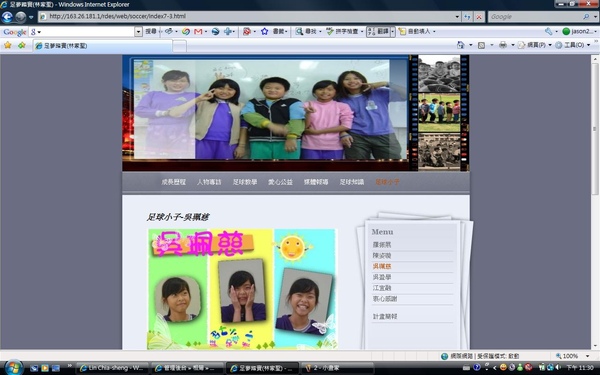Select the fourth Menu sidebar name entry
600x375 pixels.
tap(382, 277)
